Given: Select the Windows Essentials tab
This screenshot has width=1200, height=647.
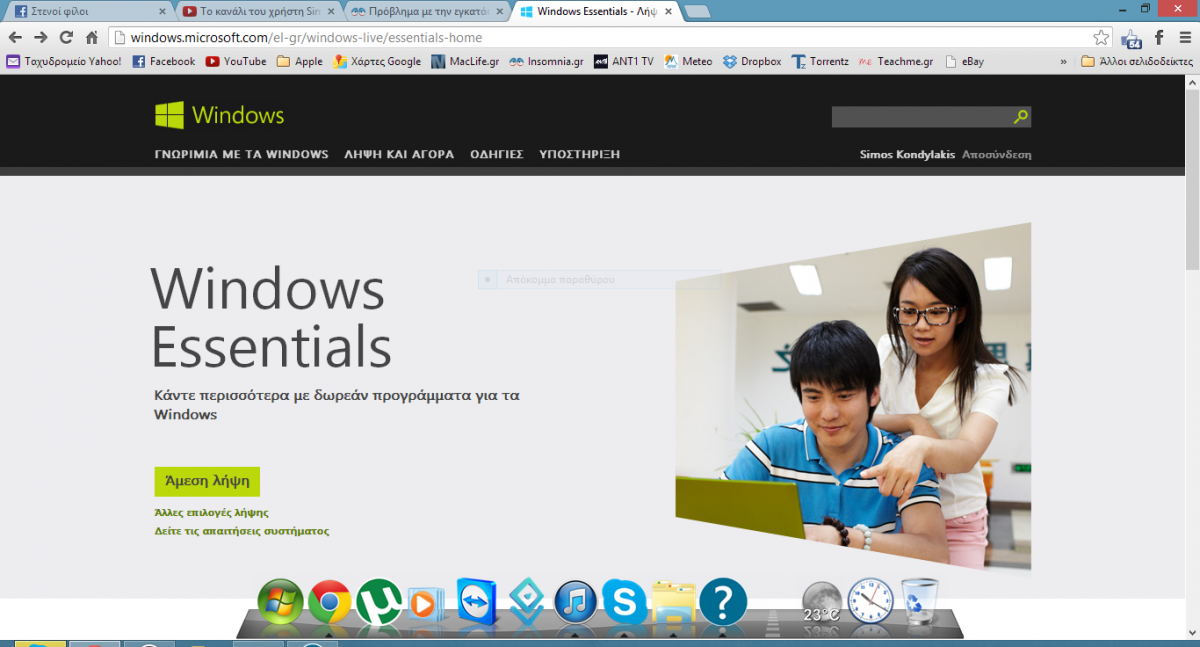Looking at the screenshot, I should pyautogui.click(x=597, y=12).
